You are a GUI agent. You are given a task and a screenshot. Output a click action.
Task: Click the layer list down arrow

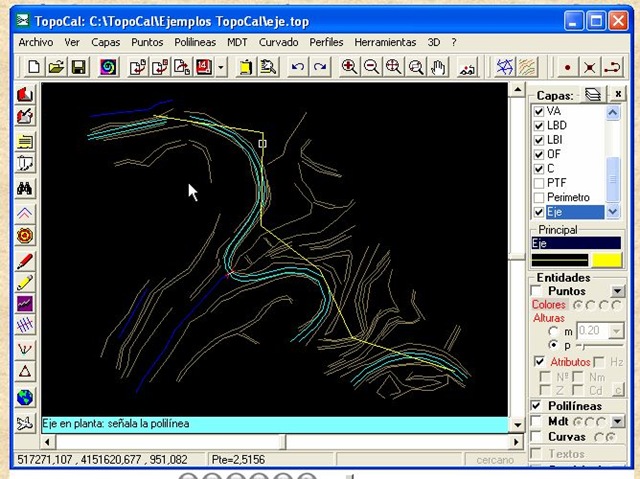tap(613, 211)
